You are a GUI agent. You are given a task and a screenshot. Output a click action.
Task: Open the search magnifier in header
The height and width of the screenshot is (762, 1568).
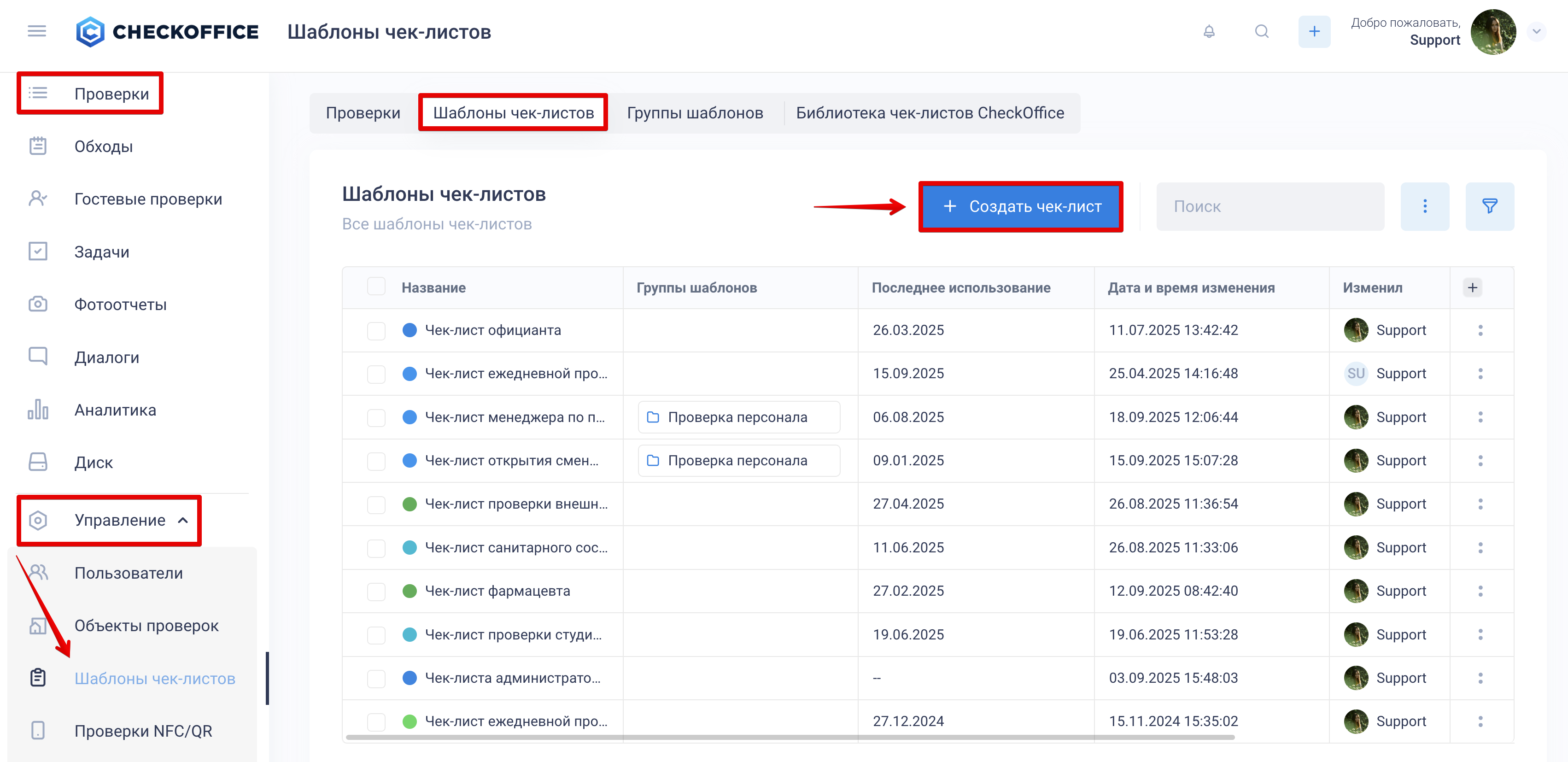[x=1262, y=32]
